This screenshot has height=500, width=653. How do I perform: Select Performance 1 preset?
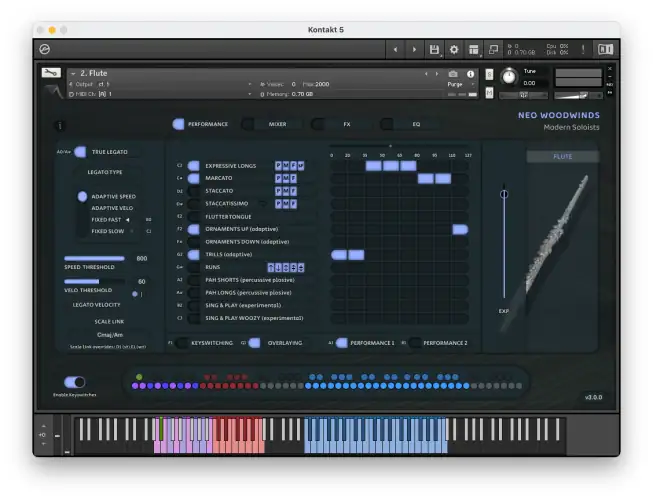[x=365, y=343]
